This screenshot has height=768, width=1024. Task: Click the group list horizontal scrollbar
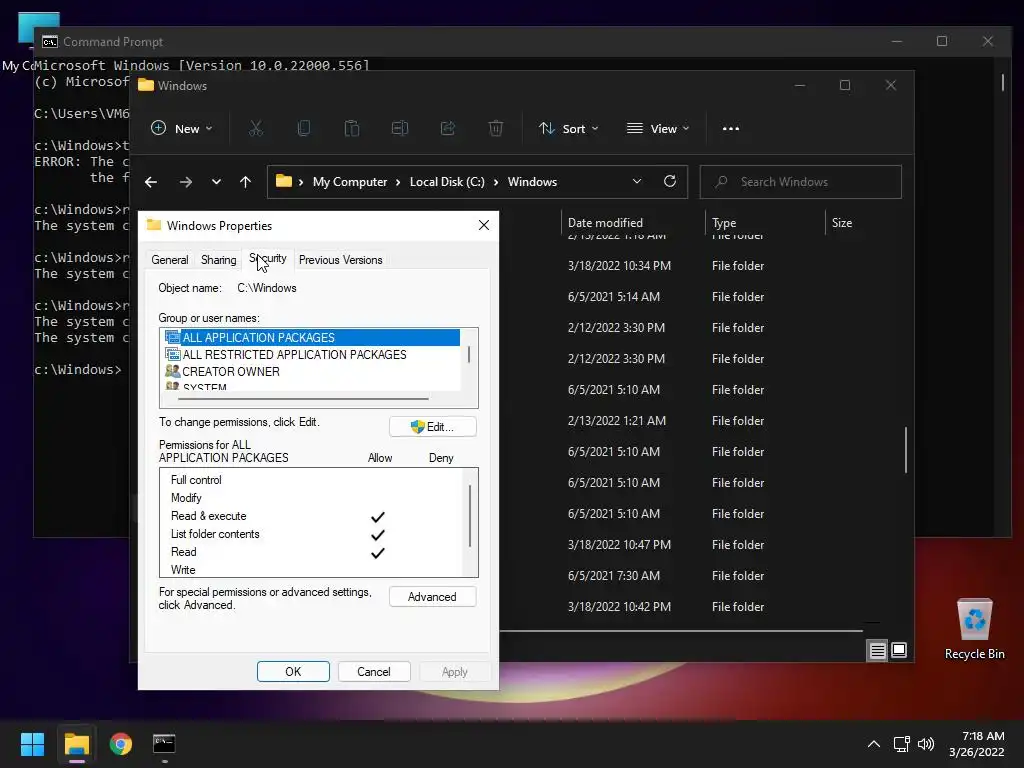pyautogui.click(x=304, y=398)
